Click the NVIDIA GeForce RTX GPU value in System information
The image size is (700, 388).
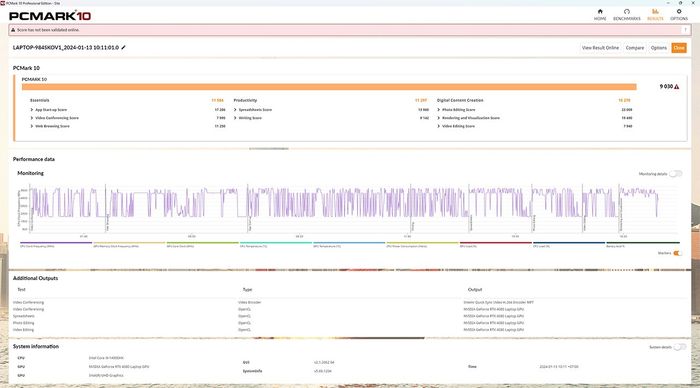119,367
